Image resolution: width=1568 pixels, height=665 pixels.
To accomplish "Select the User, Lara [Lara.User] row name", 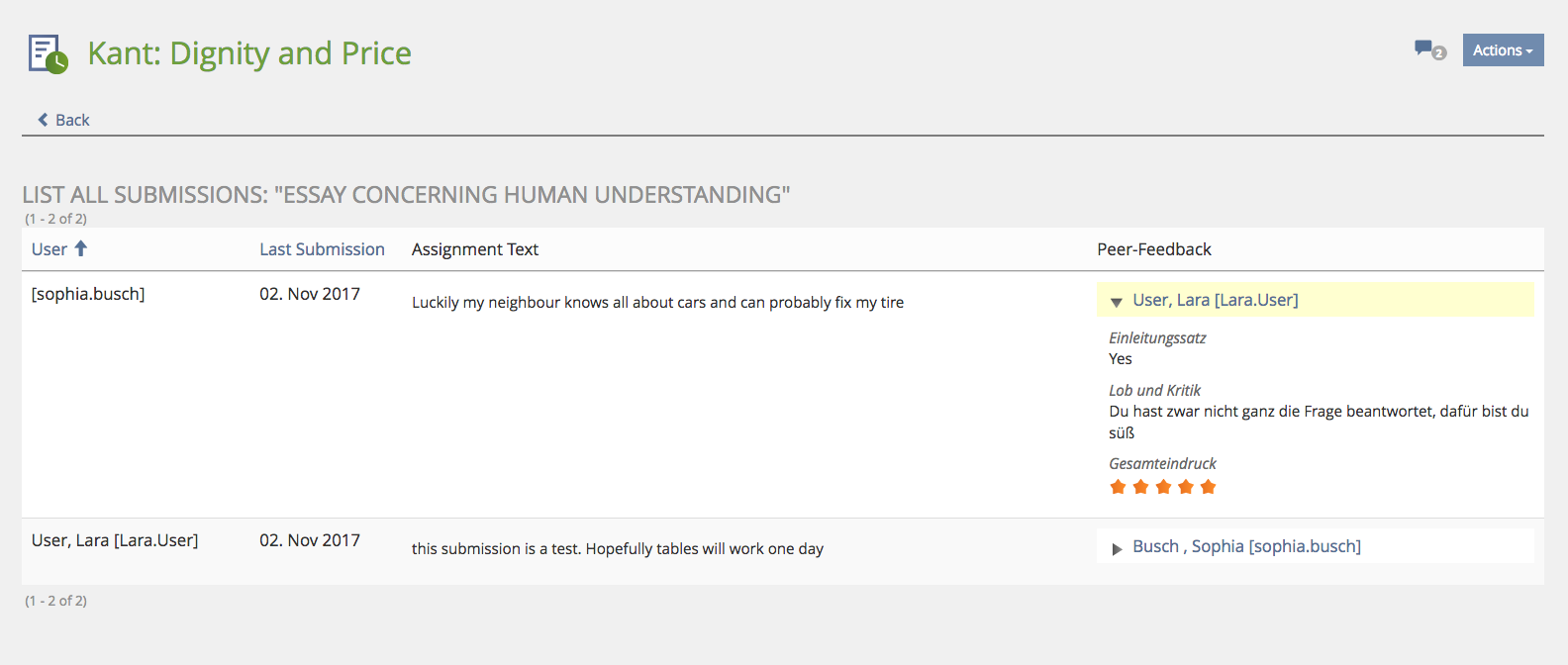I will [115, 540].
